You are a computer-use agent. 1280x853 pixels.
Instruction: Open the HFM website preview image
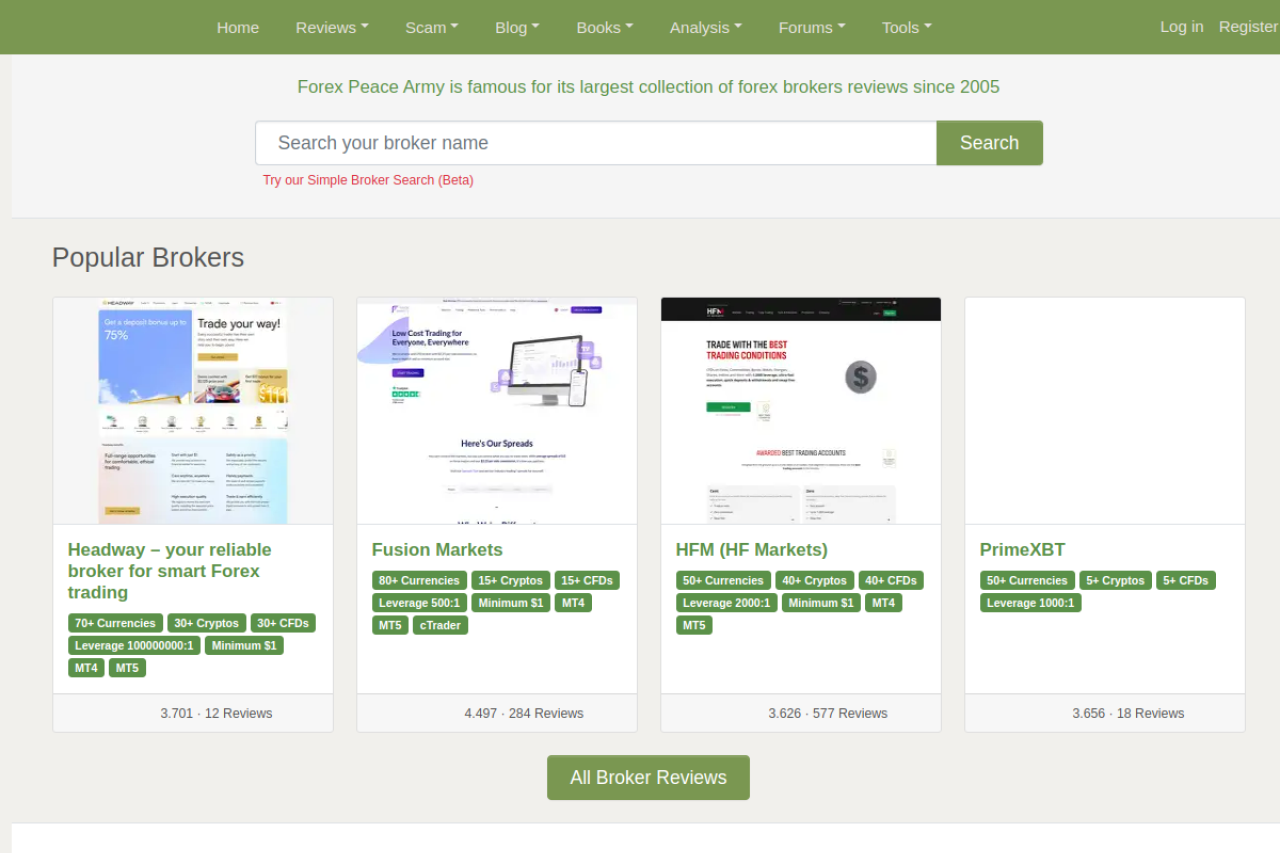click(801, 410)
